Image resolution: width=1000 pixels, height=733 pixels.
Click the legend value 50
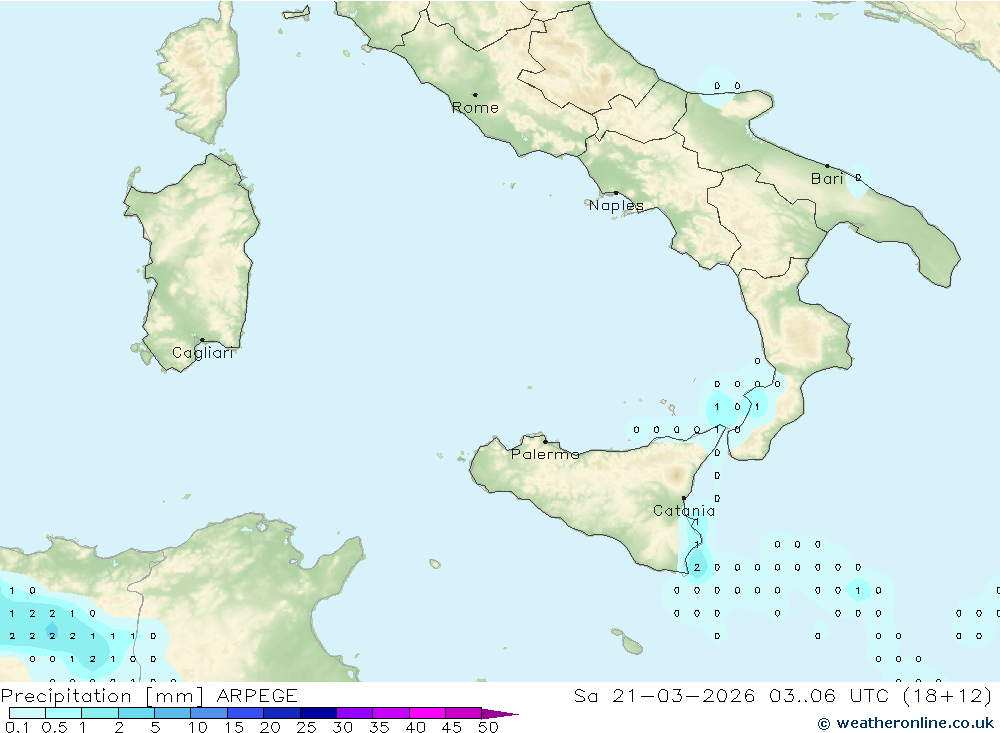click(x=488, y=727)
